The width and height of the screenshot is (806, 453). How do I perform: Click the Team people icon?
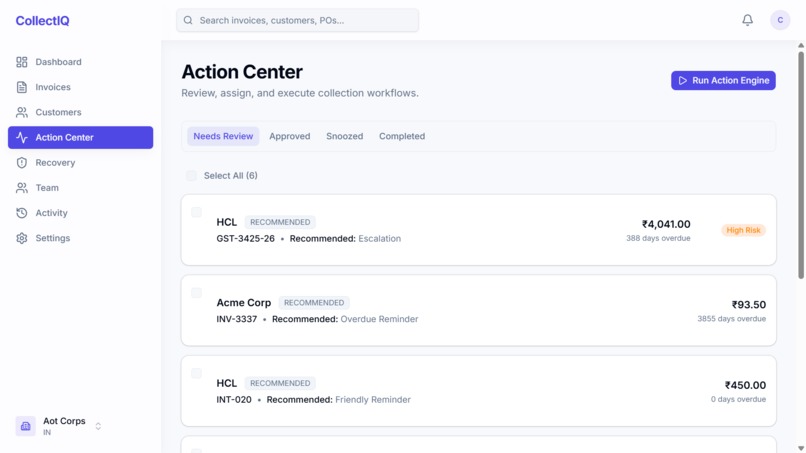pos(22,188)
